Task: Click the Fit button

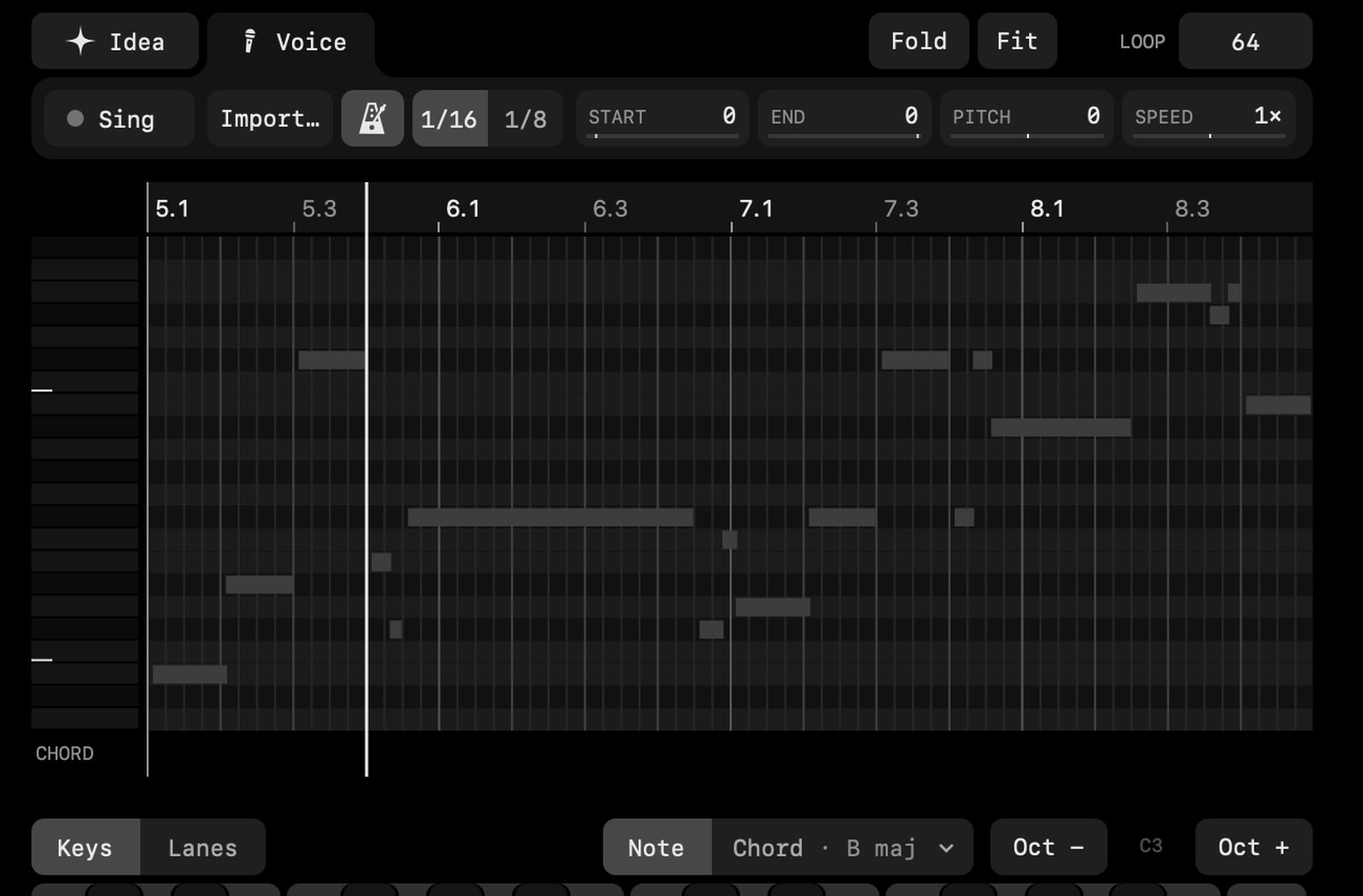Action: tap(1017, 41)
